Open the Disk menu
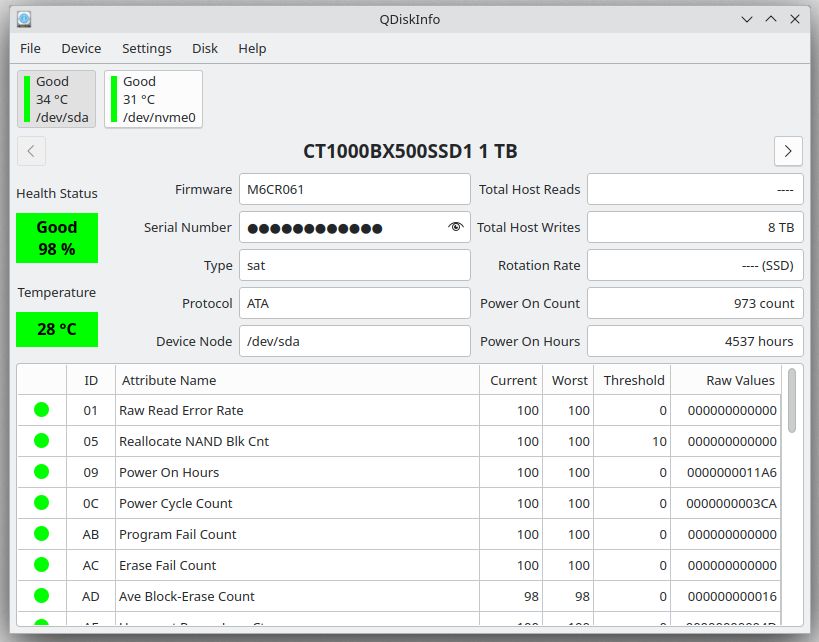The image size is (819, 642). (204, 48)
